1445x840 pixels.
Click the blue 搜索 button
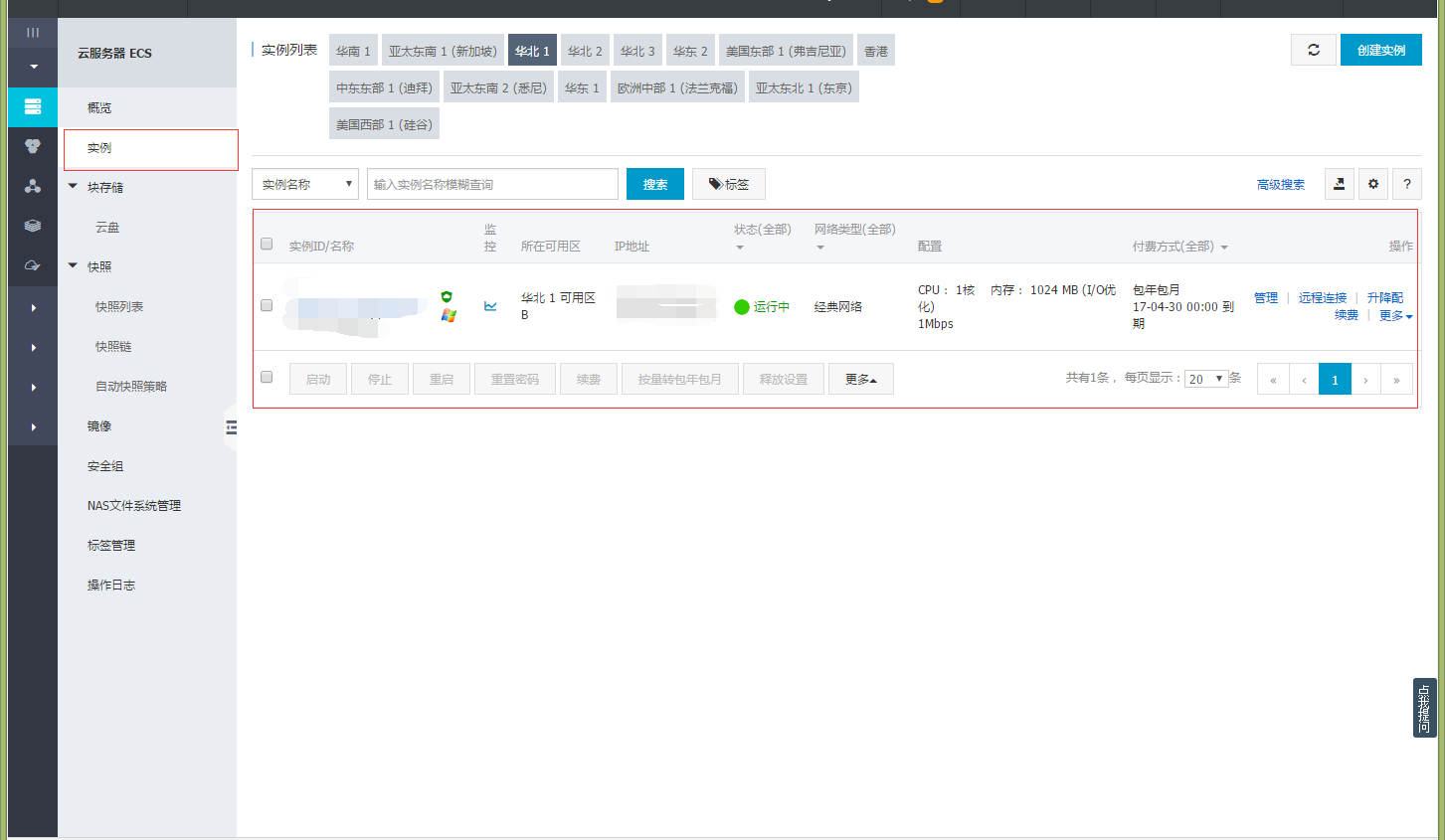(x=655, y=184)
